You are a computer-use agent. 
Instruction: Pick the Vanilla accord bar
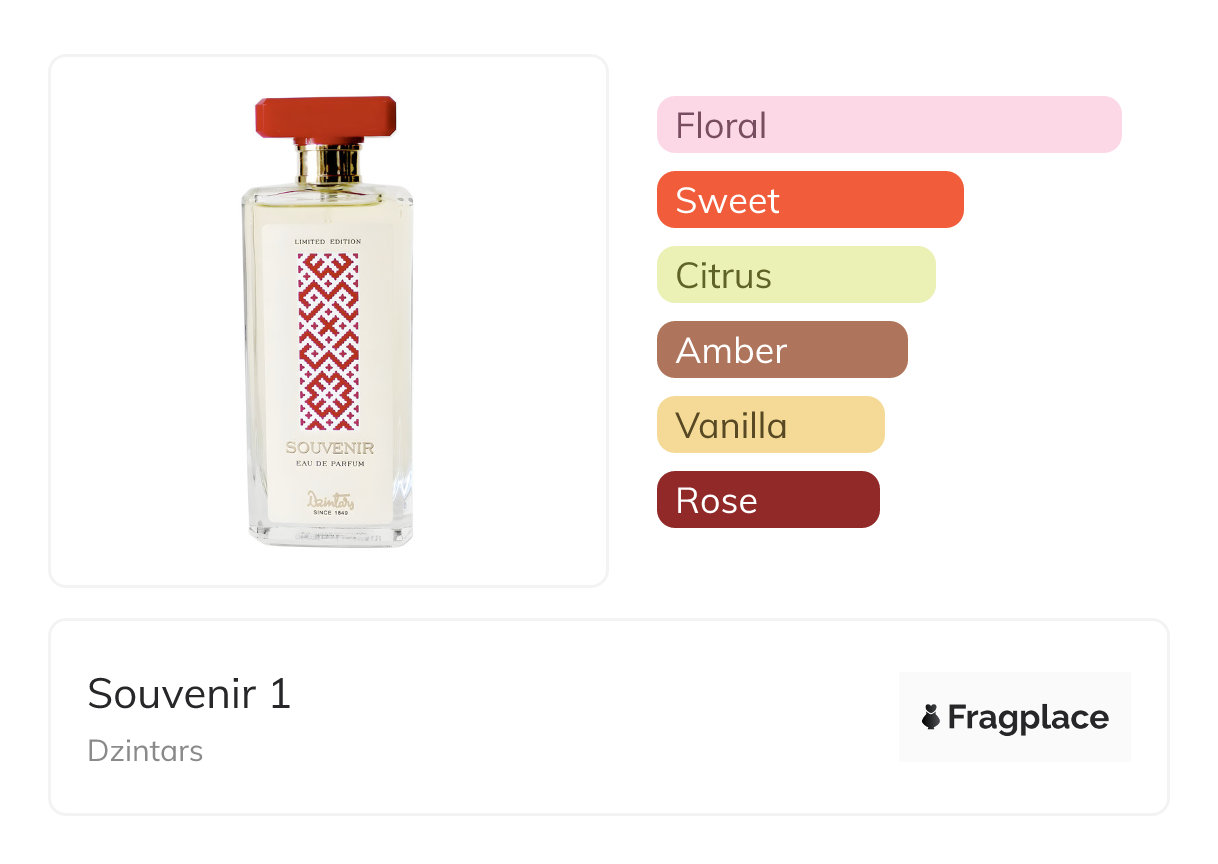pos(770,425)
